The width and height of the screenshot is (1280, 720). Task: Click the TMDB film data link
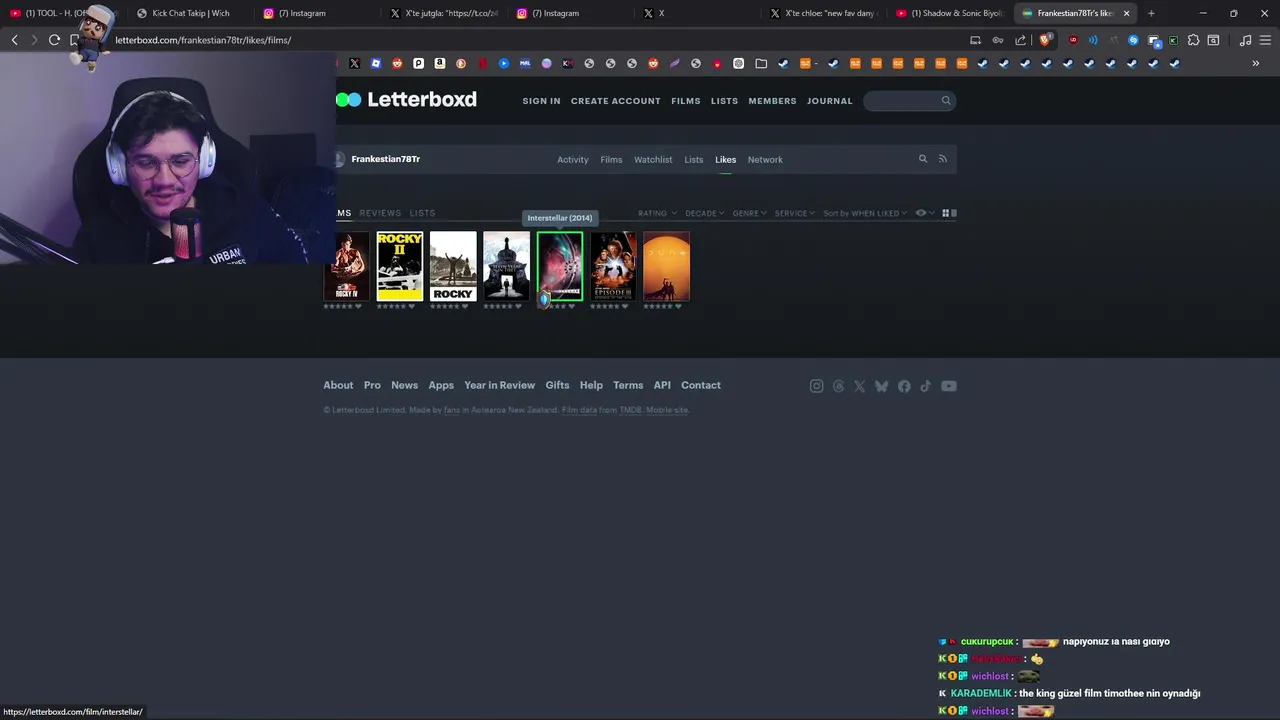coord(630,410)
